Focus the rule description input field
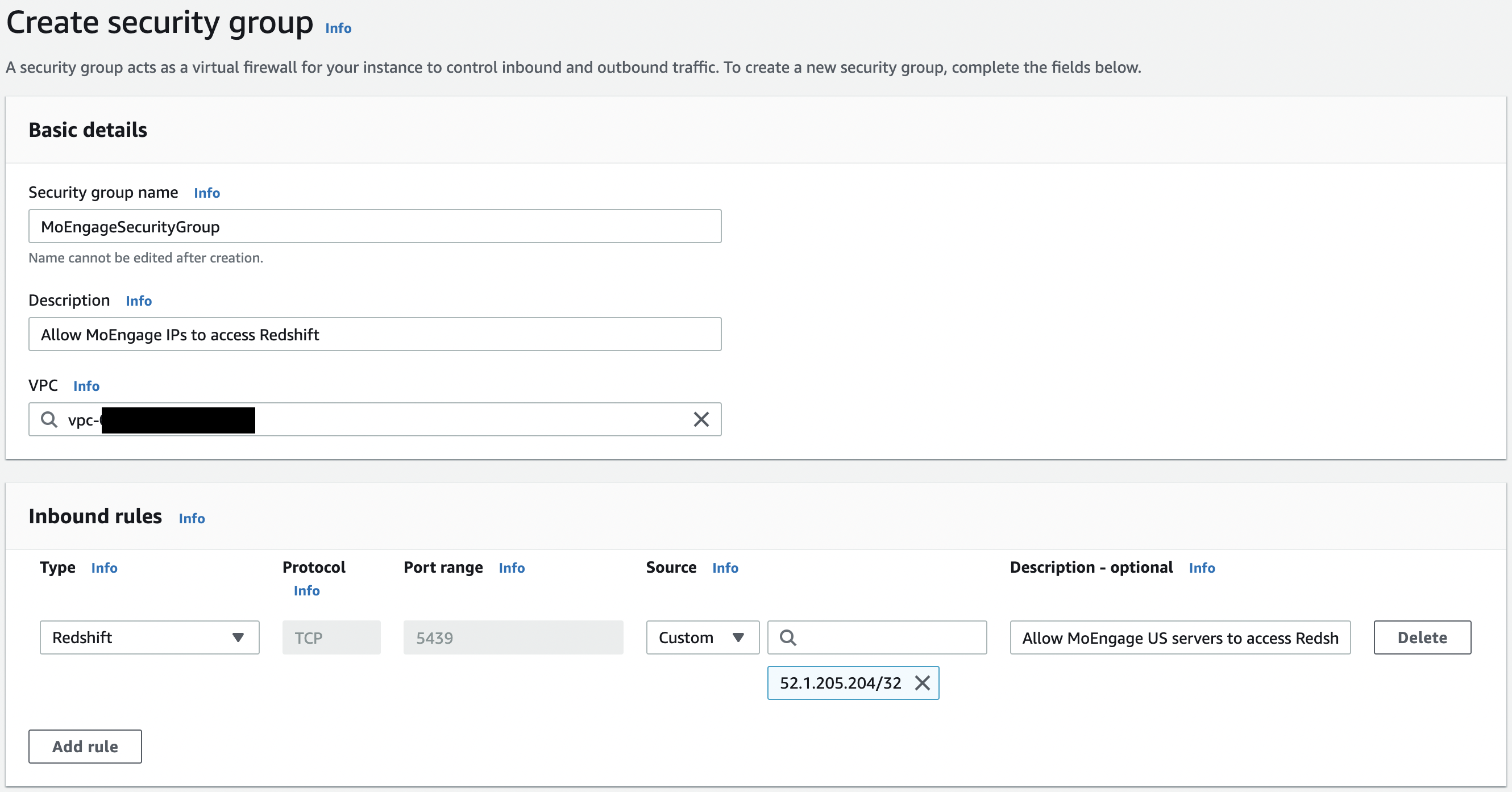 1181,637
